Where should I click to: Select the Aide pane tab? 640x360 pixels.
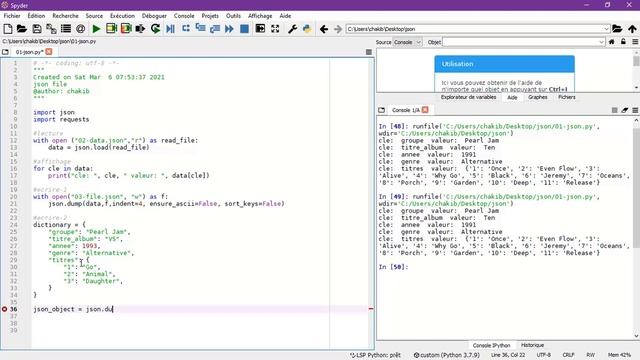(x=512, y=97)
